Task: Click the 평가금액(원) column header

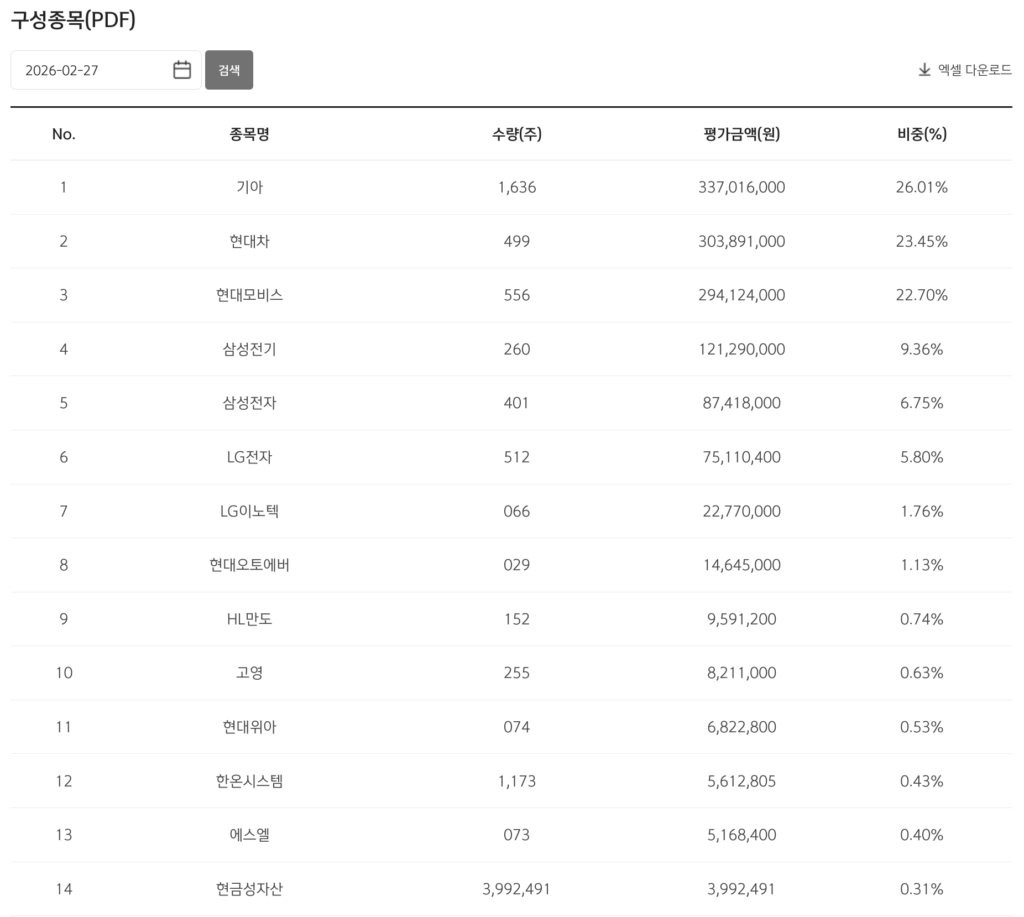Action: 741,134
